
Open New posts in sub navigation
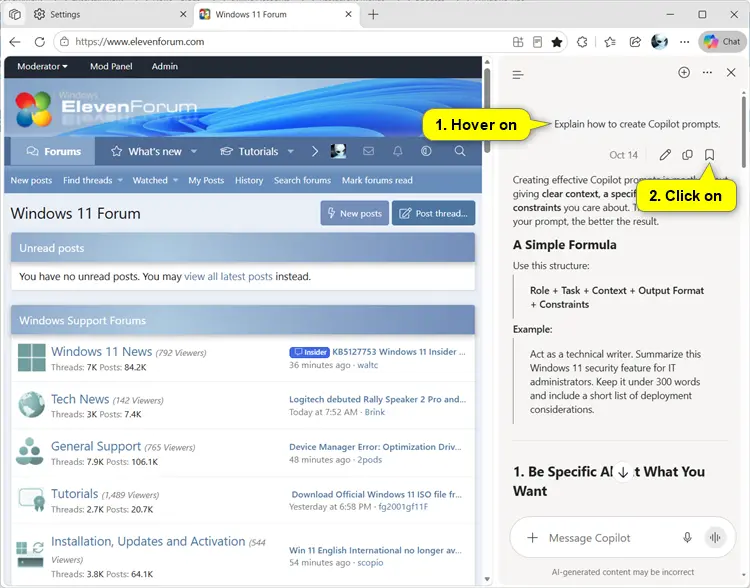tap(31, 180)
